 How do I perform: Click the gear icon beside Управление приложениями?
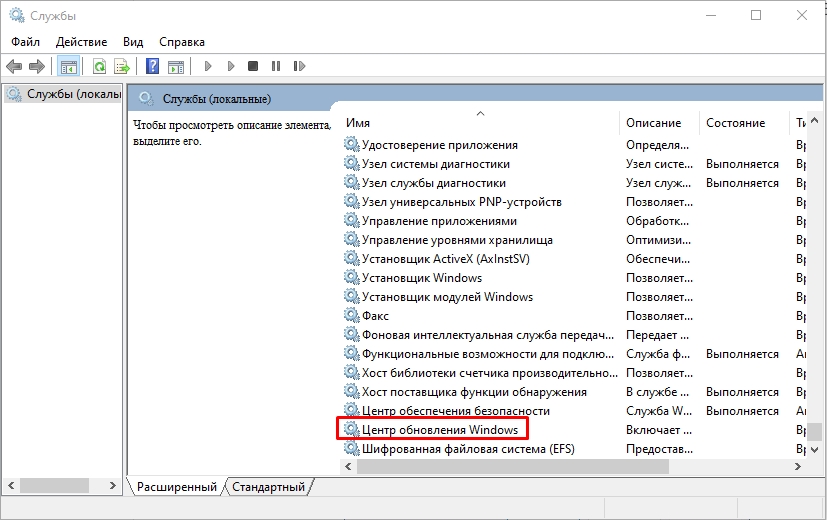[352, 220]
